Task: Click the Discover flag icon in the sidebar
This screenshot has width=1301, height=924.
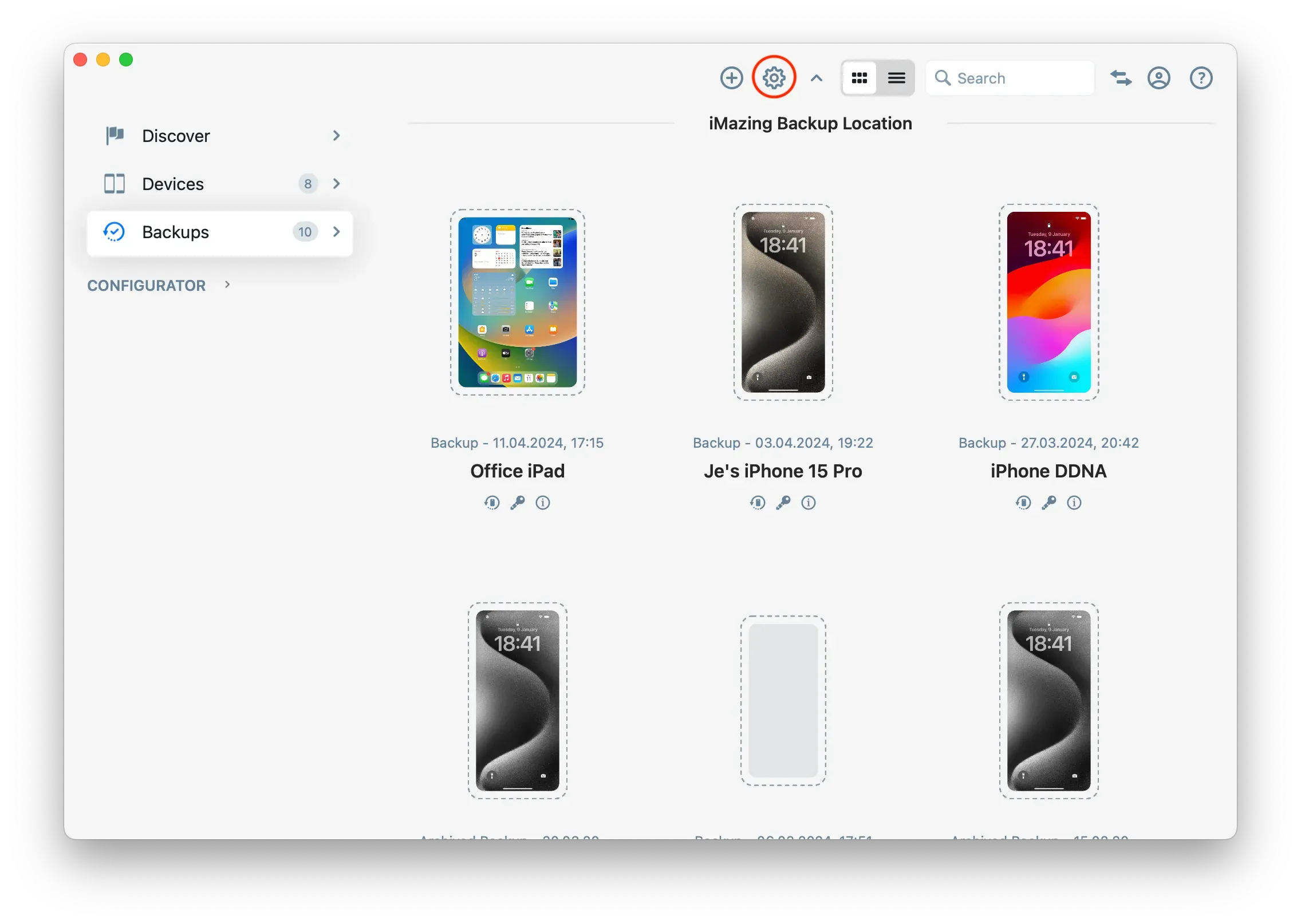Action: tap(114, 136)
